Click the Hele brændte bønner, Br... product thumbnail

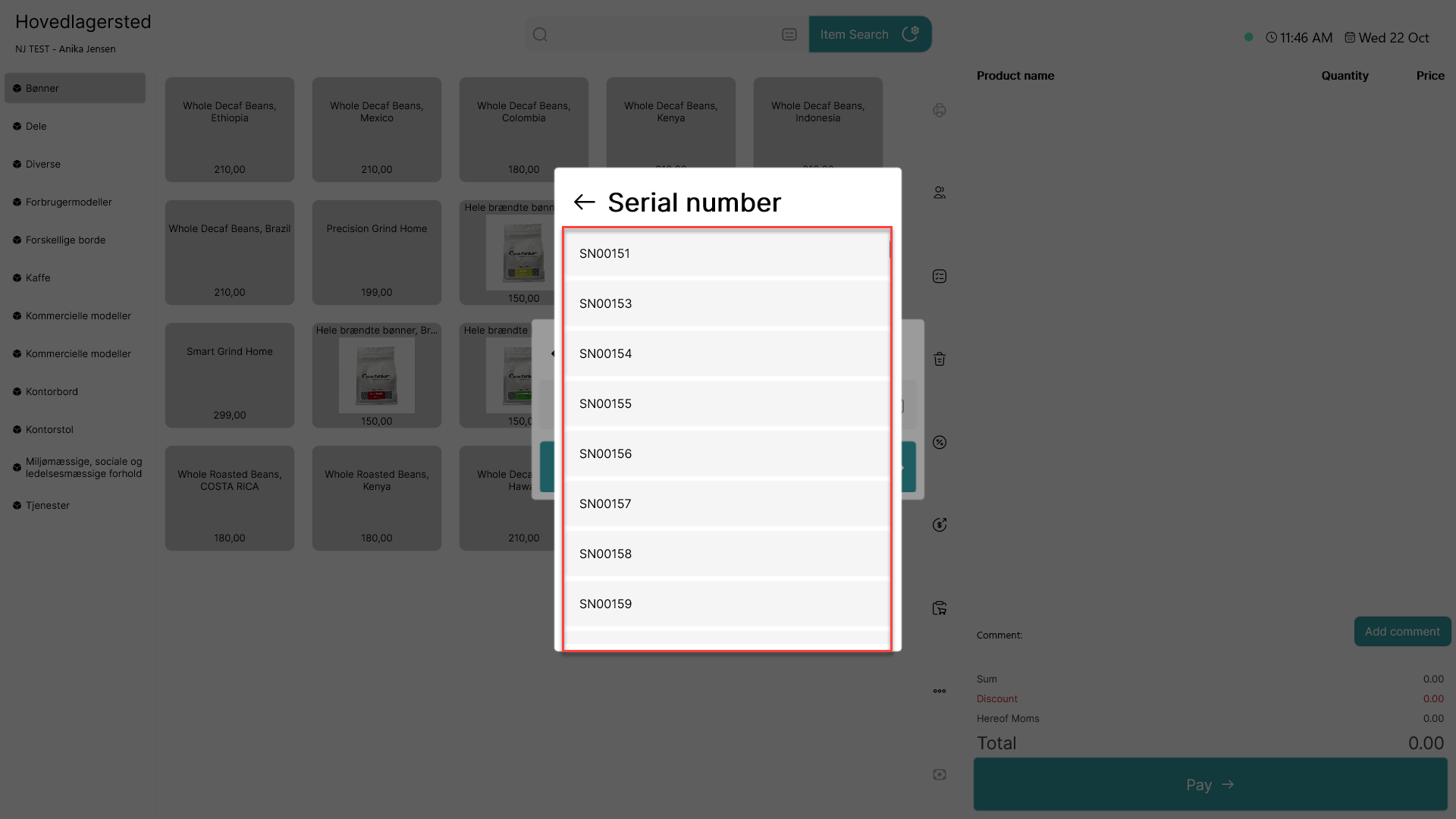(377, 375)
